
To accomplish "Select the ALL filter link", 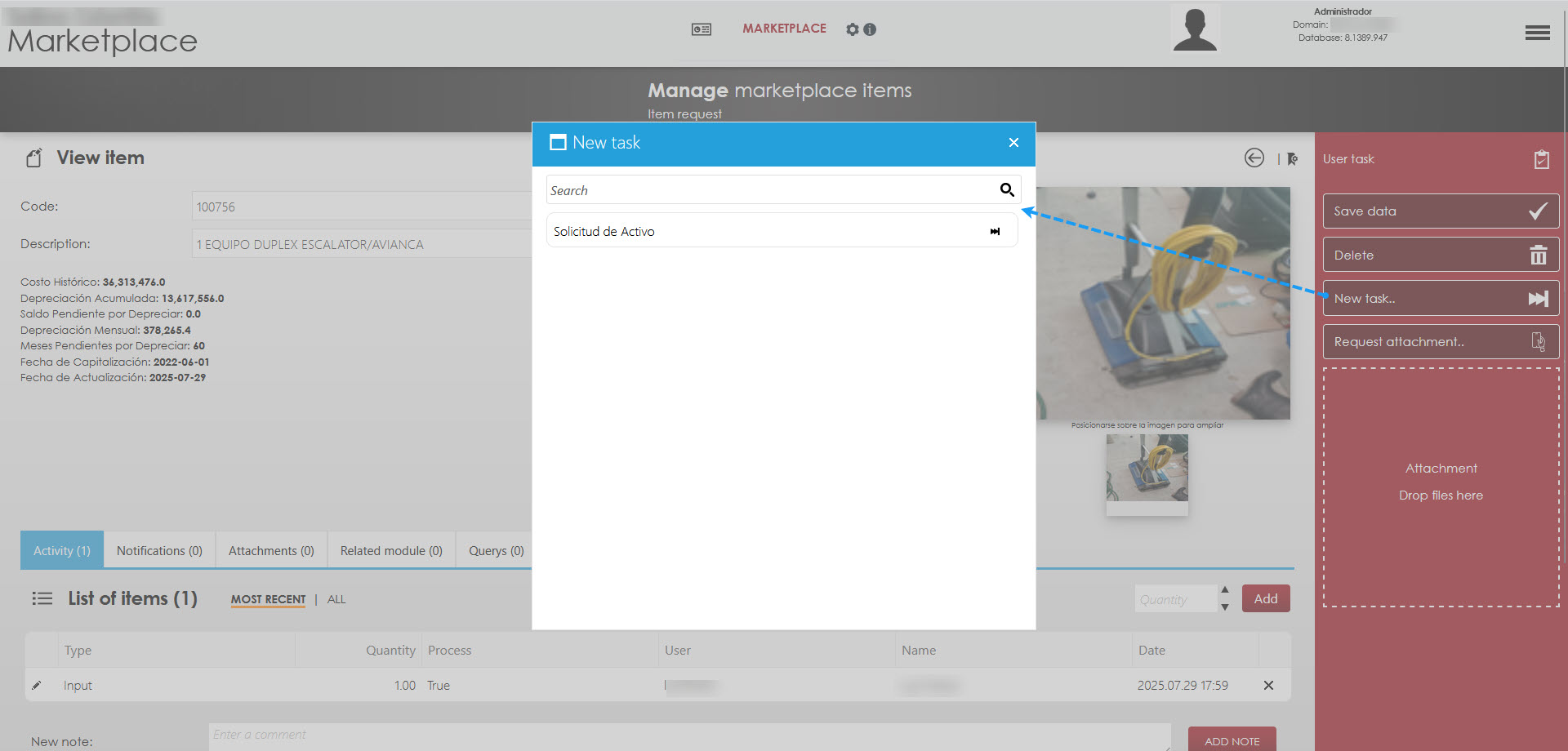I will [x=336, y=599].
